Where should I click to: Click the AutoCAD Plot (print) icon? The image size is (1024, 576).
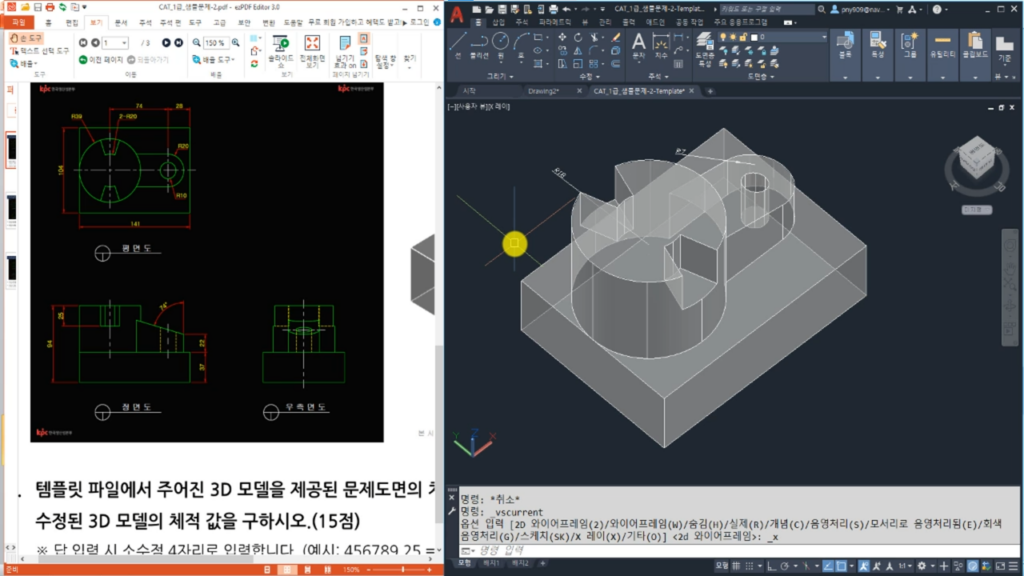coord(553,9)
